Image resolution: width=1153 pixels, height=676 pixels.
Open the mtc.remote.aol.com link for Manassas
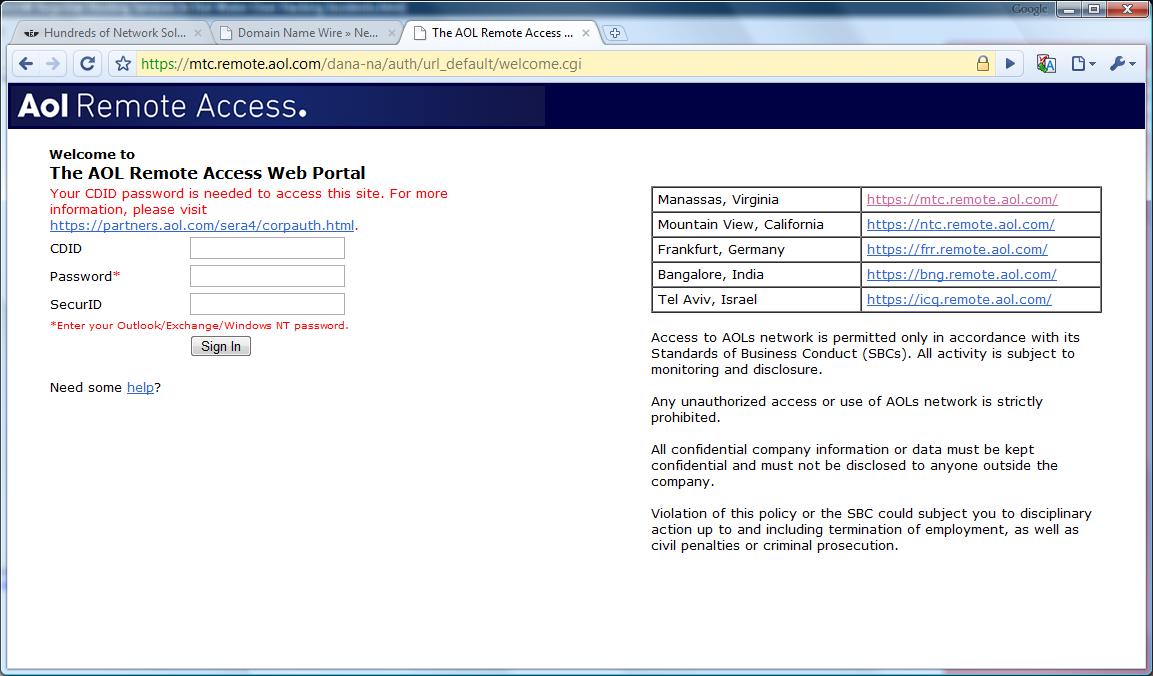pos(962,199)
